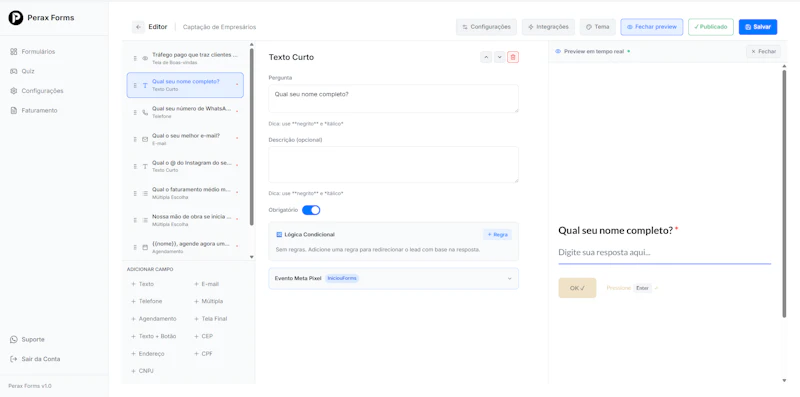Add a '+ CPF' field
The width and height of the screenshot is (800, 397).
204,354
